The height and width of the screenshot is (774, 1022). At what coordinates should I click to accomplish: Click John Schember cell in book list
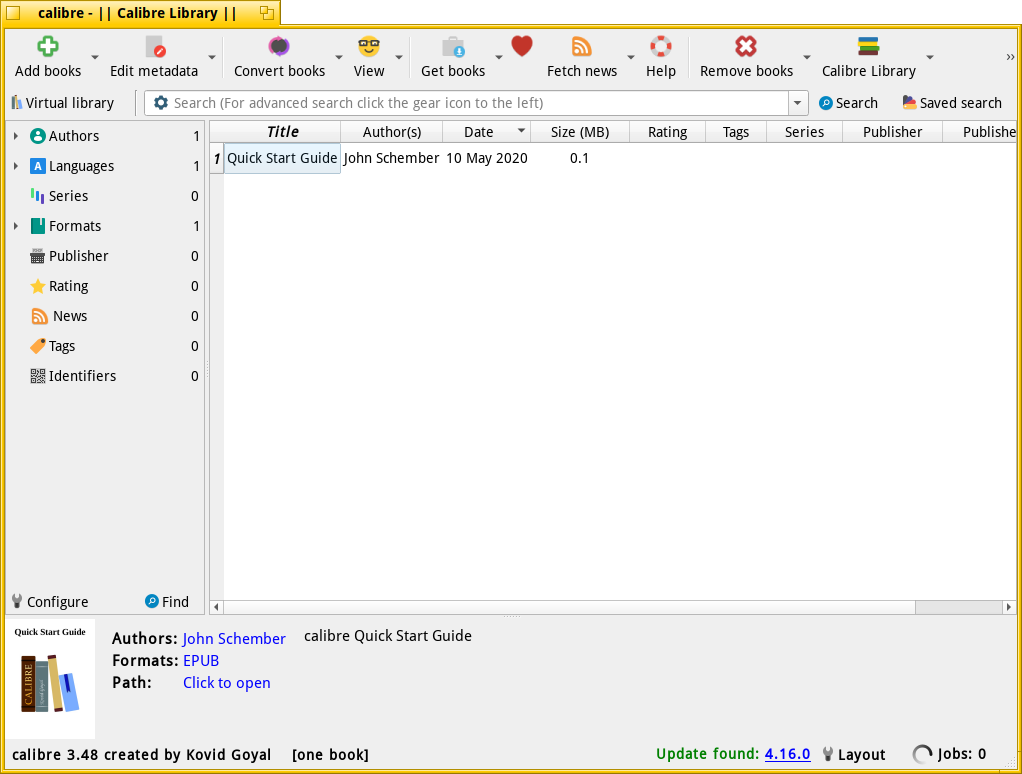pos(392,158)
